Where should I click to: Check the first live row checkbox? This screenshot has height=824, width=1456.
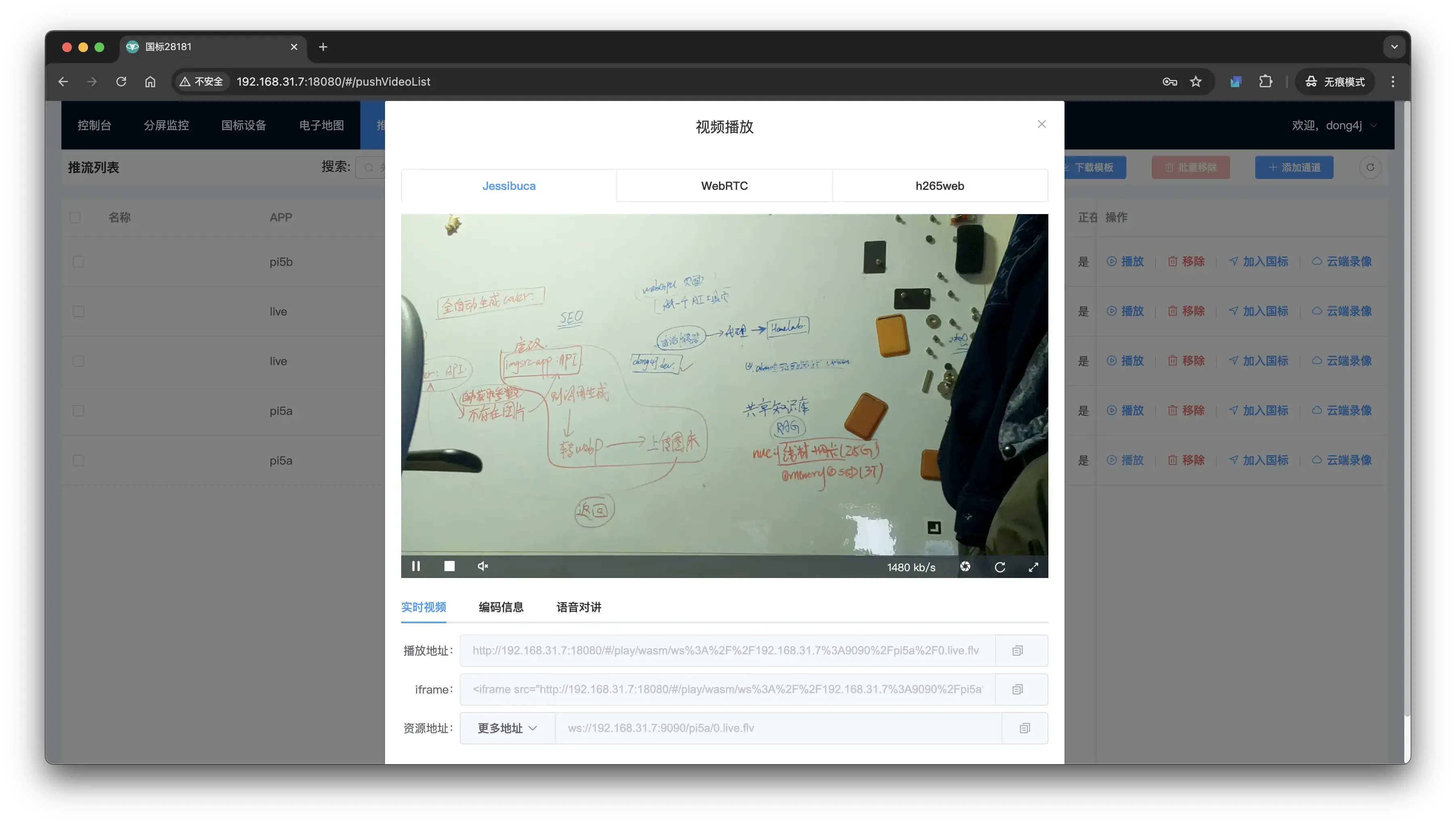78,311
